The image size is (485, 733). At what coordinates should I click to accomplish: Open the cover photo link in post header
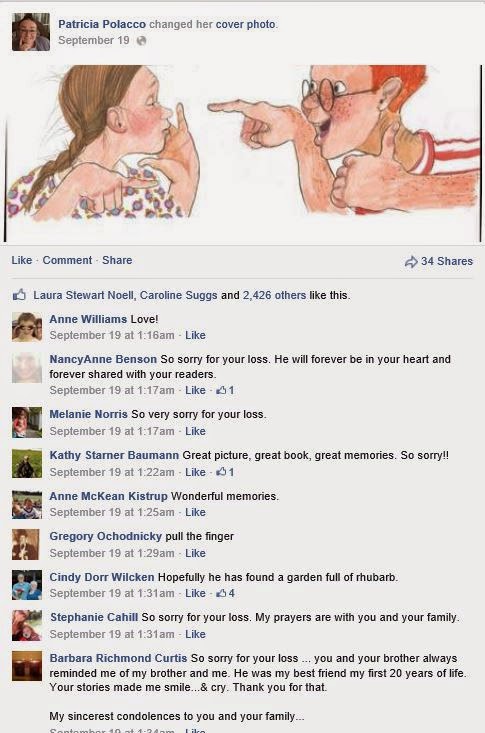click(x=245, y=24)
